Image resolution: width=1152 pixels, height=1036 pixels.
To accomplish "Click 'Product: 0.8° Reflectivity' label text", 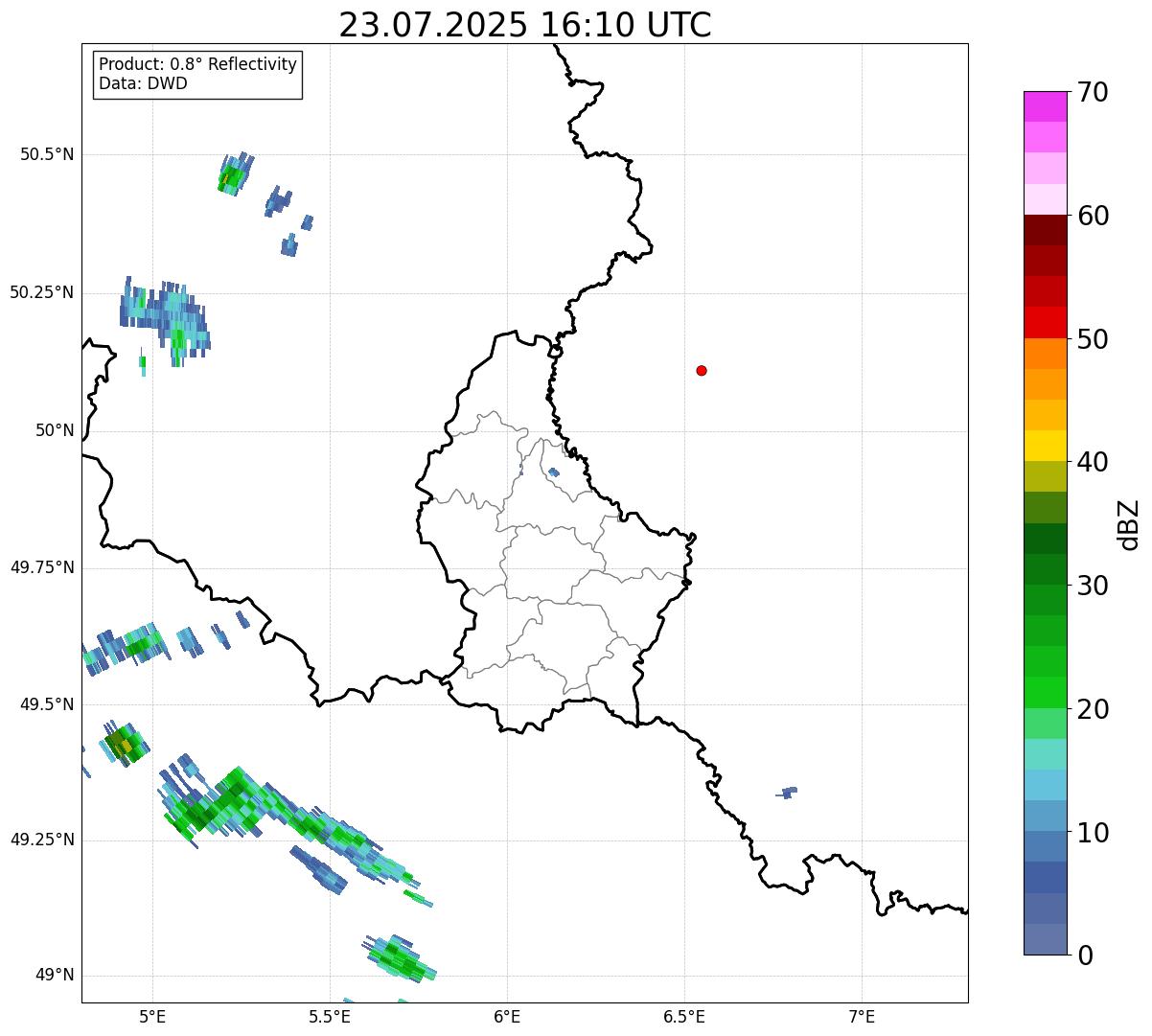I will 197,64.
